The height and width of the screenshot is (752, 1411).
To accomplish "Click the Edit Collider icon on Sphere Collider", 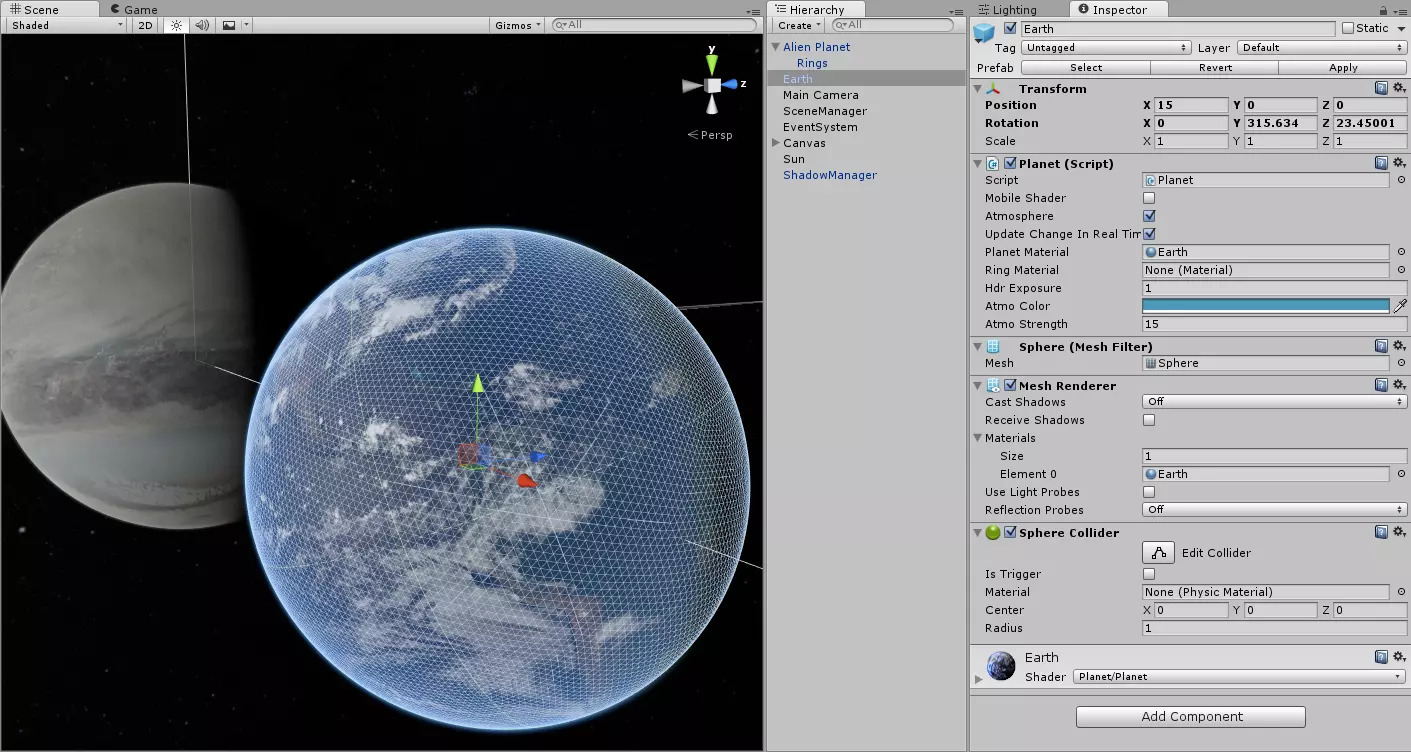I will (1158, 552).
